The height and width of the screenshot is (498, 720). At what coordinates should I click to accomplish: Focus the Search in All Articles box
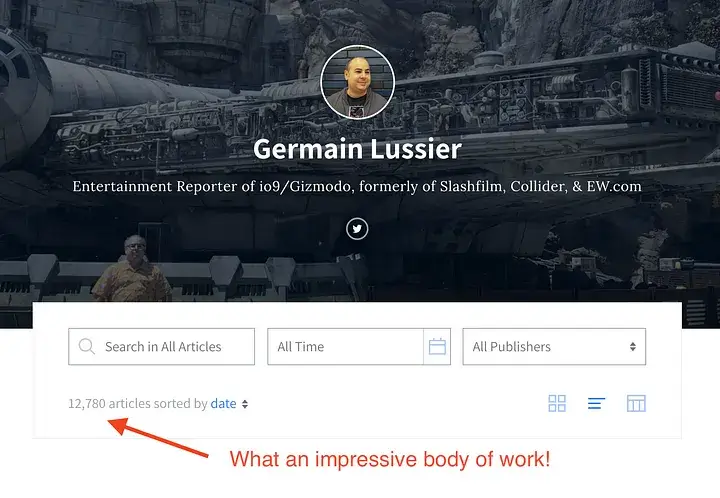point(162,347)
